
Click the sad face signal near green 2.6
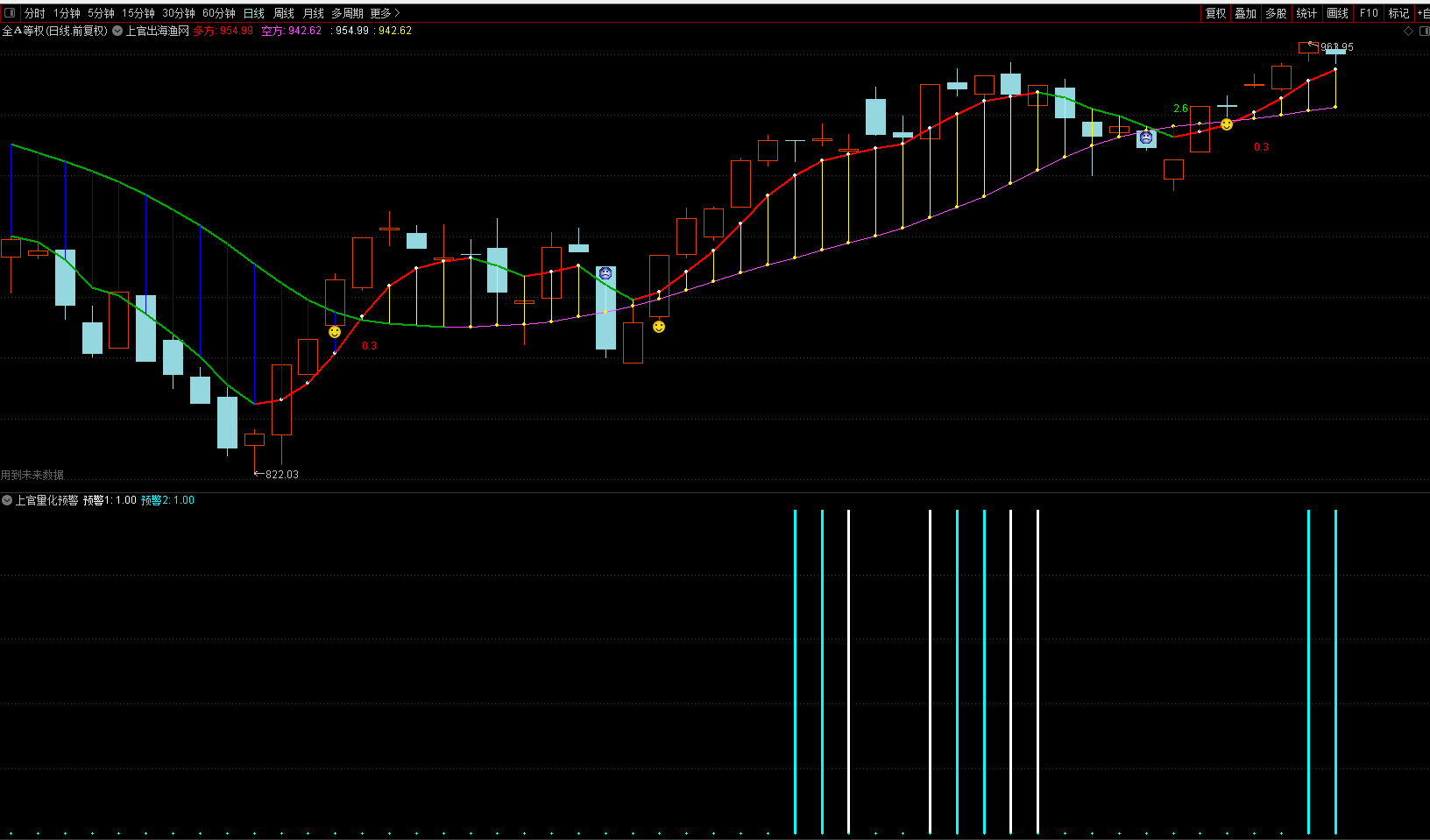click(1146, 137)
